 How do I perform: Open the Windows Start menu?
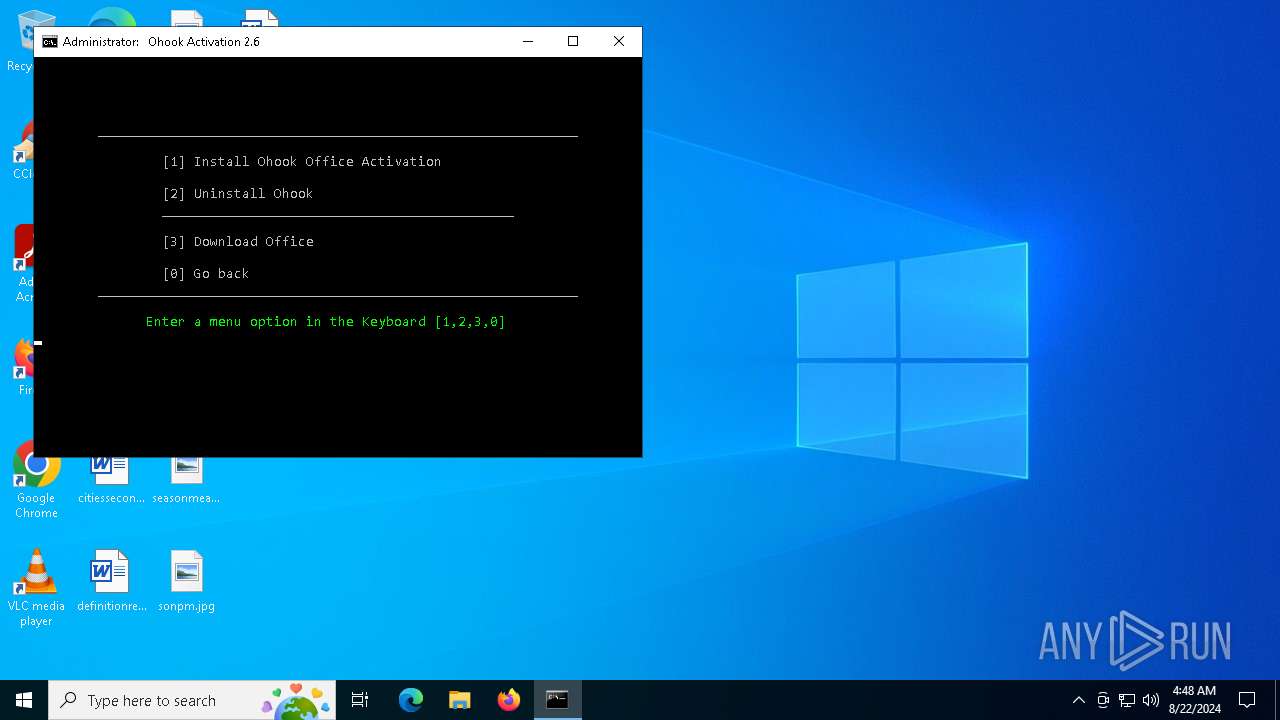pyautogui.click(x=24, y=700)
